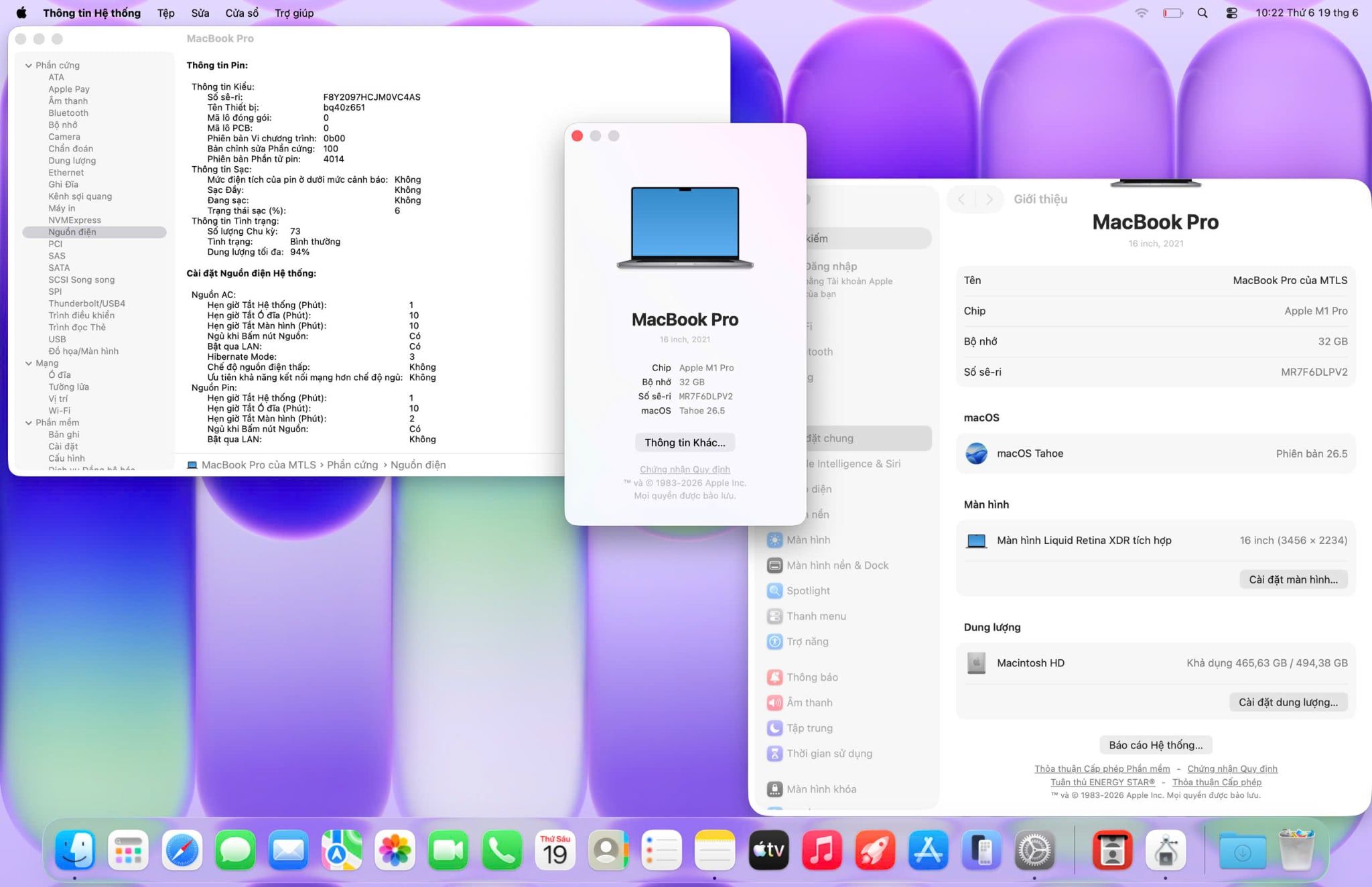
Task: Open the Sửa menu
Action: pyautogui.click(x=200, y=13)
